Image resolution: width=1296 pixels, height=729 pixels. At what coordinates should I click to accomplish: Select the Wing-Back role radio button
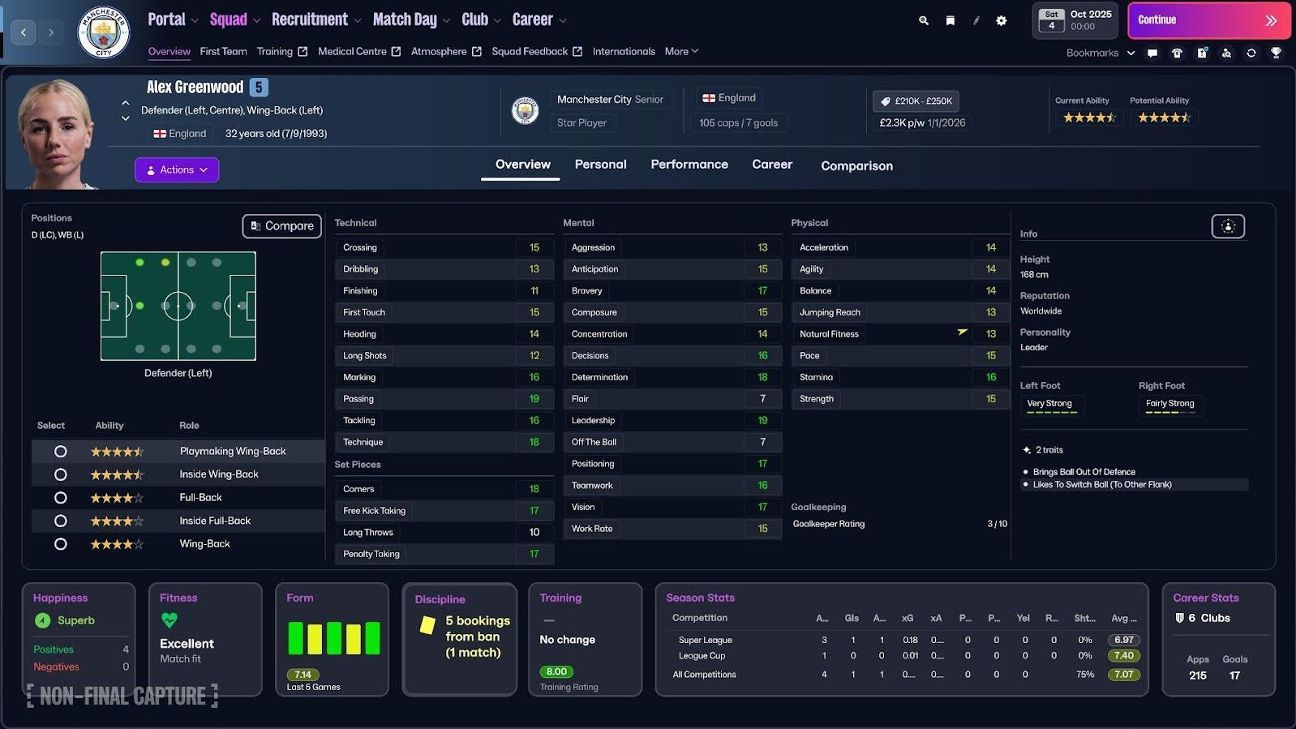point(60,543)
